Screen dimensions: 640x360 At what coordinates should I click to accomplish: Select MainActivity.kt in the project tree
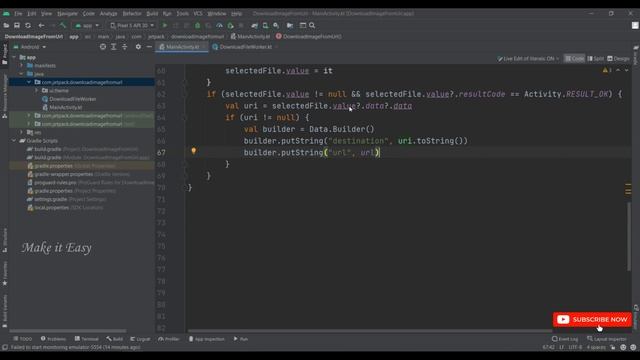[x=62, y=107]
